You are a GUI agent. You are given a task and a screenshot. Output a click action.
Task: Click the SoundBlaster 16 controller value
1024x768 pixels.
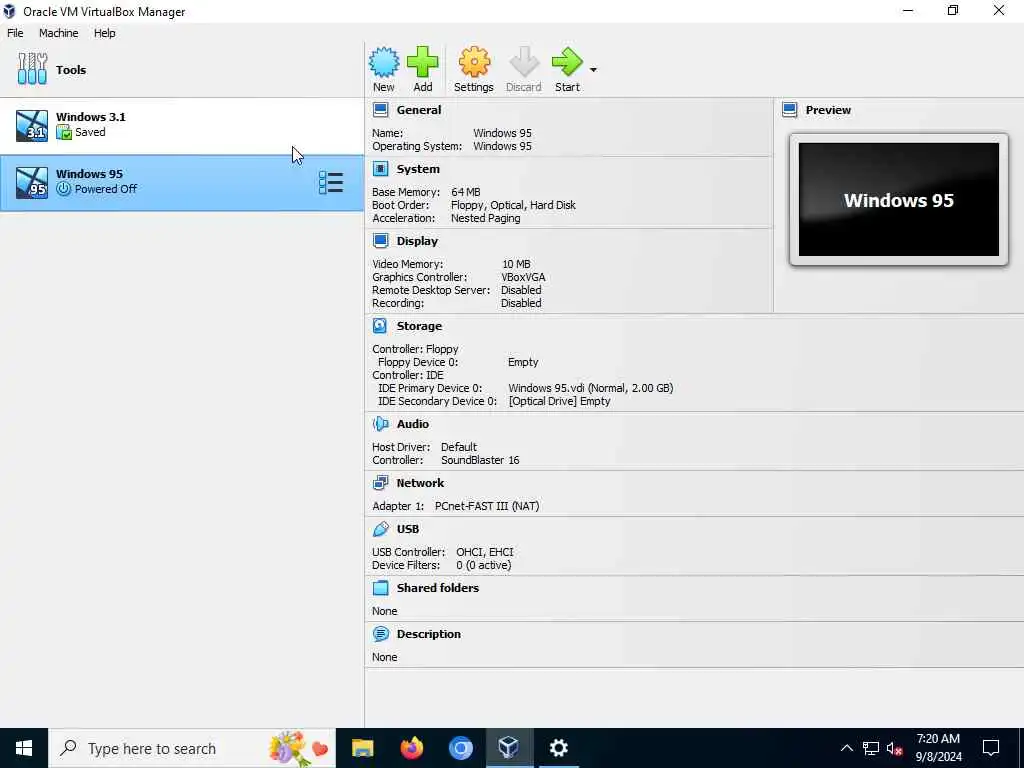(x=480, y=460)
